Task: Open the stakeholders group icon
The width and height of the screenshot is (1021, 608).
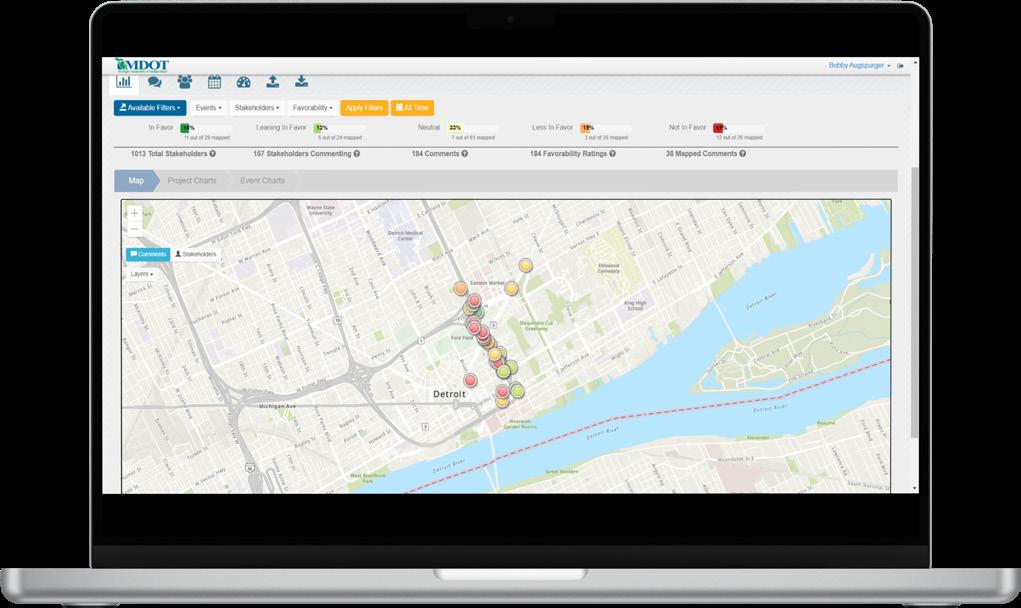Action: [x=185, y=82]
